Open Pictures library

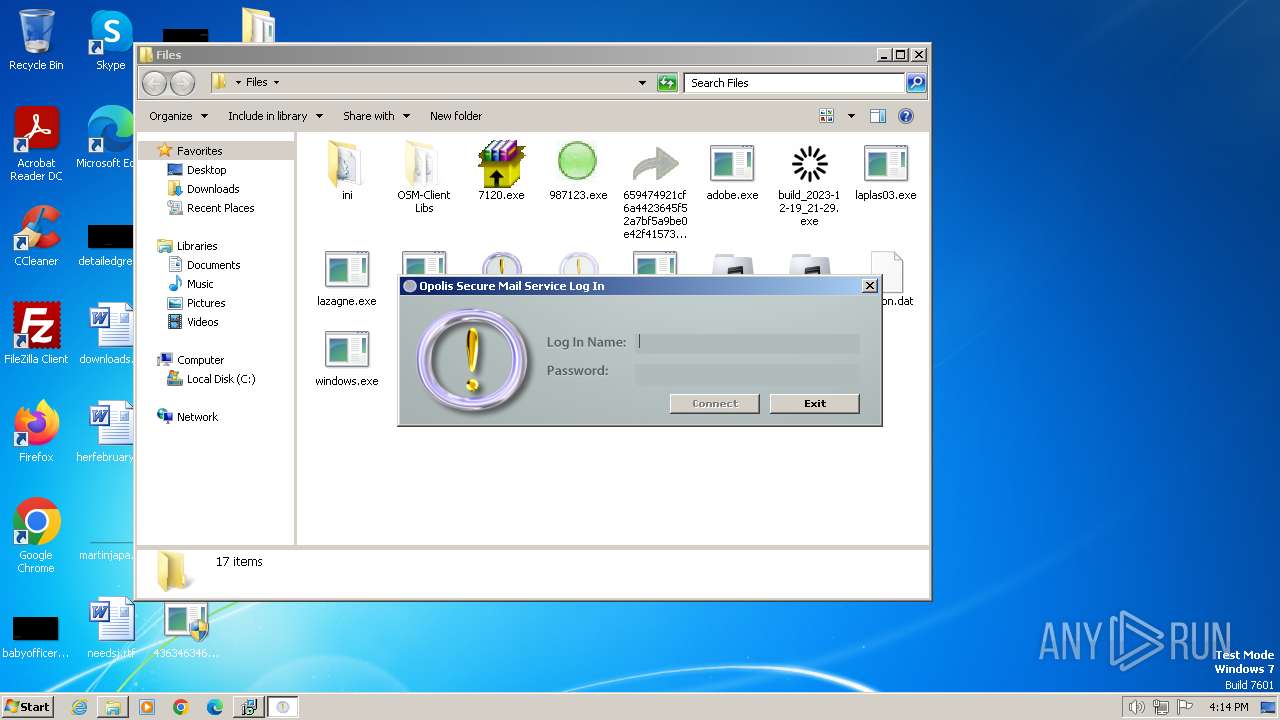(206, 303)
